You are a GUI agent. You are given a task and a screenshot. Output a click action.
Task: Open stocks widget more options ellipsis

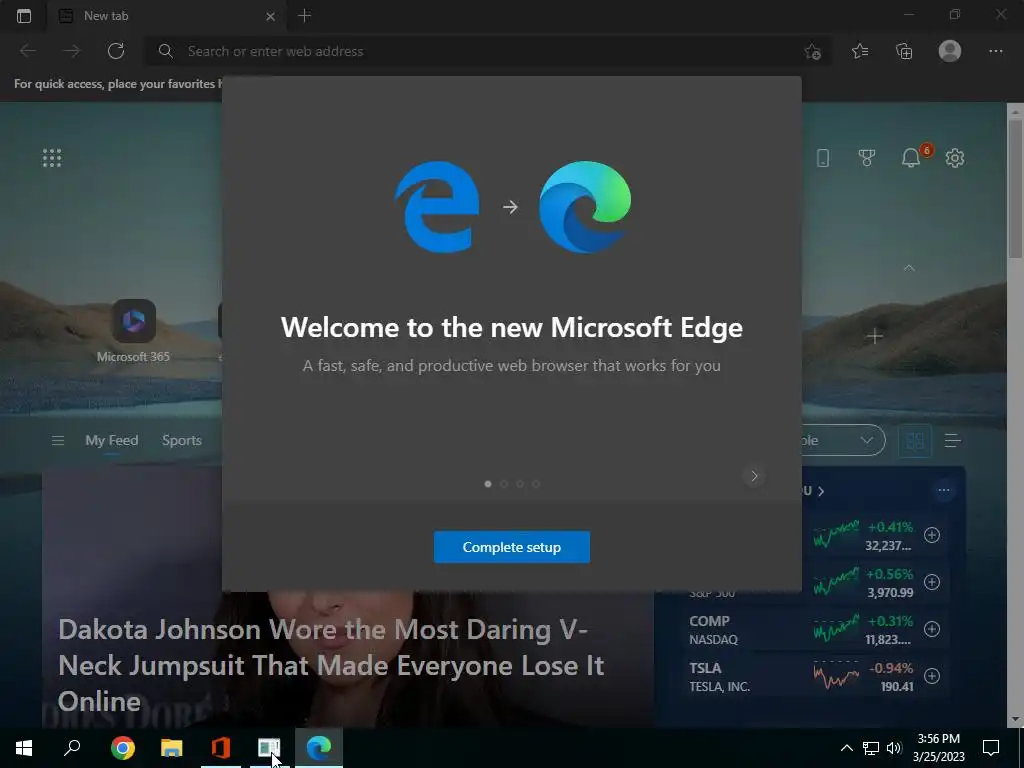coord(944,490)
